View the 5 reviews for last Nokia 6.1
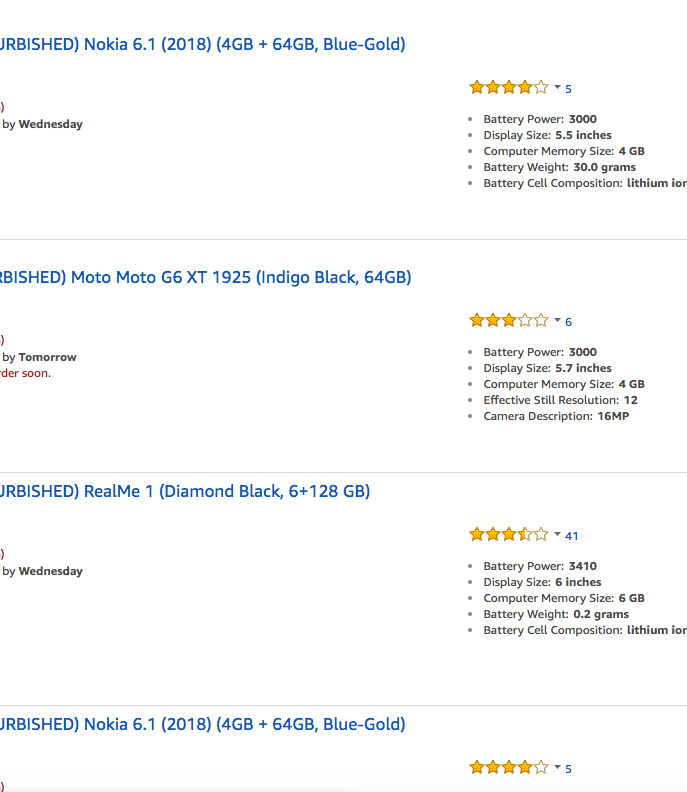This screenshot has width=687, height=792. click(569, 769)
